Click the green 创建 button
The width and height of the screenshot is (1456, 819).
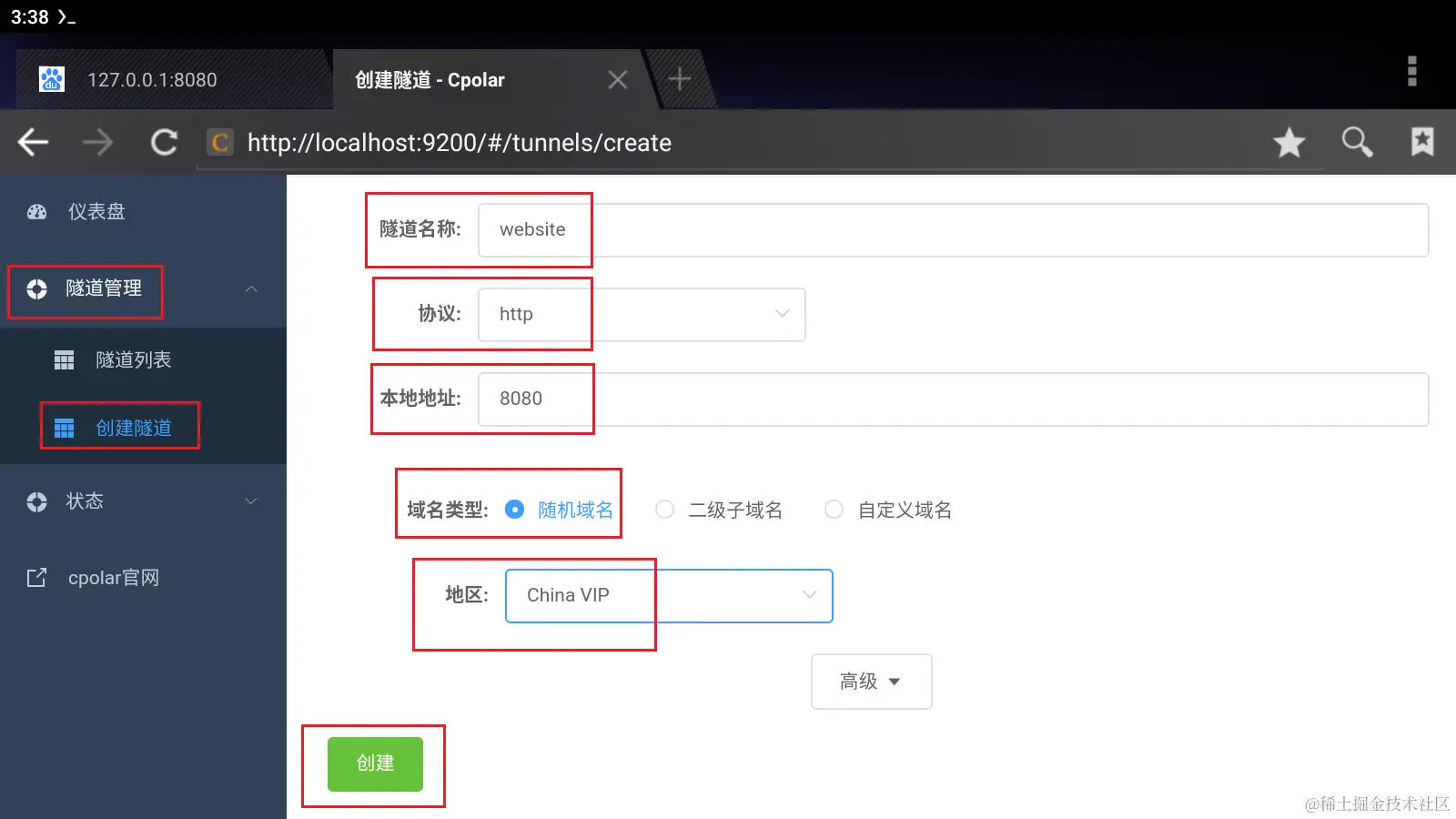[x=375, y=763]
